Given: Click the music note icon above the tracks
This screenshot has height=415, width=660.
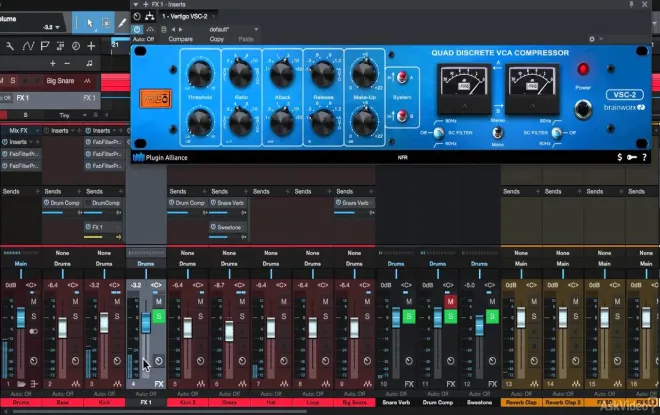Looking at the screenshot, I should tap(89, 63).
